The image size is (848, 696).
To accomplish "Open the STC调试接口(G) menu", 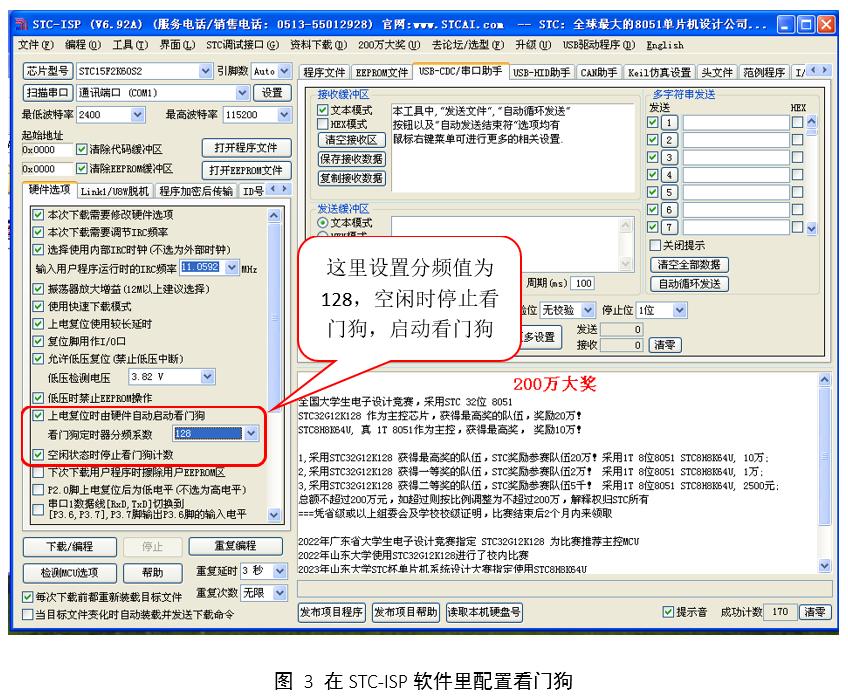I will [x=242, y=45].
